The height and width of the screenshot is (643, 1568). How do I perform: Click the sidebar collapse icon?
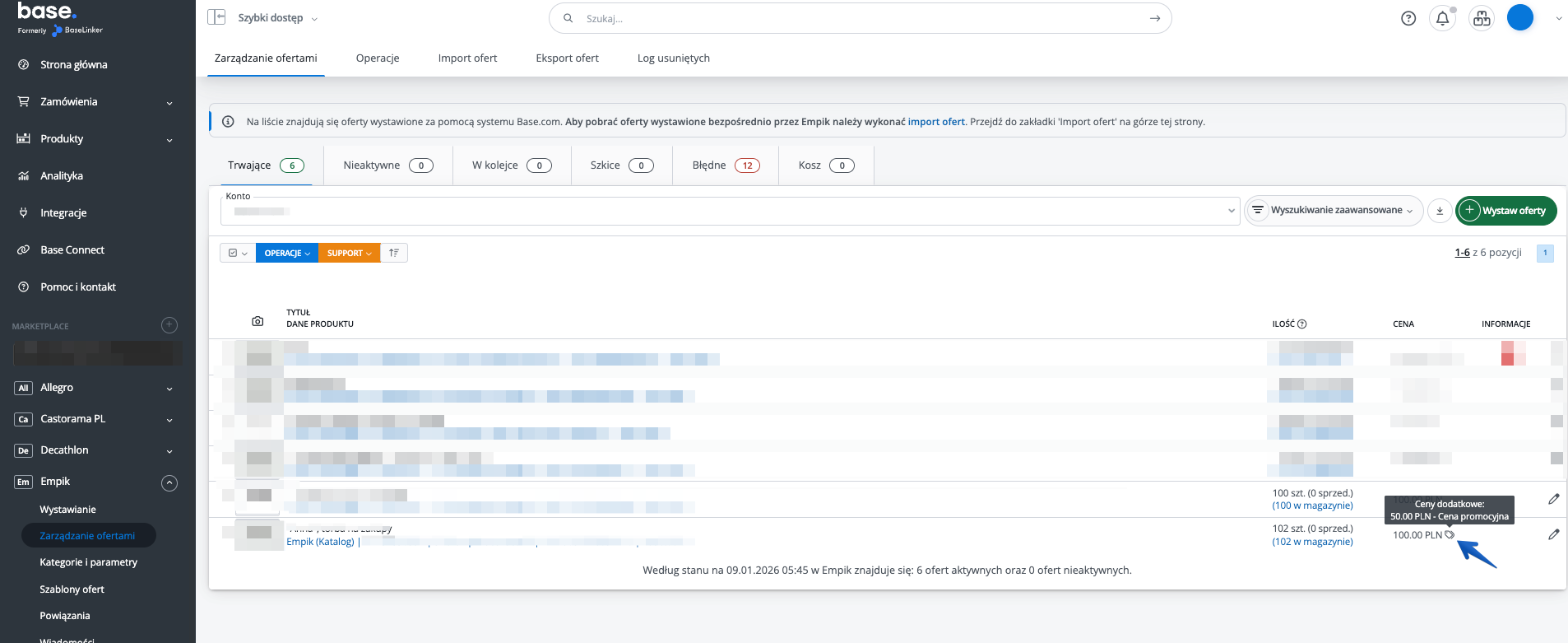point(216,17)
